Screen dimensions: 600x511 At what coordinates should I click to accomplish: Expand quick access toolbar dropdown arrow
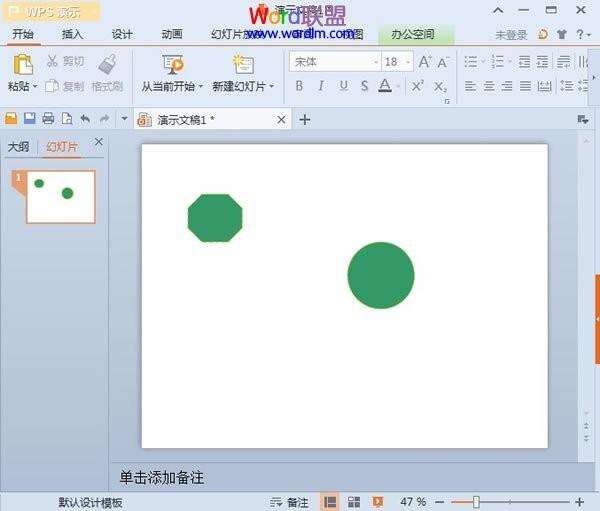[x=124, y=119]
